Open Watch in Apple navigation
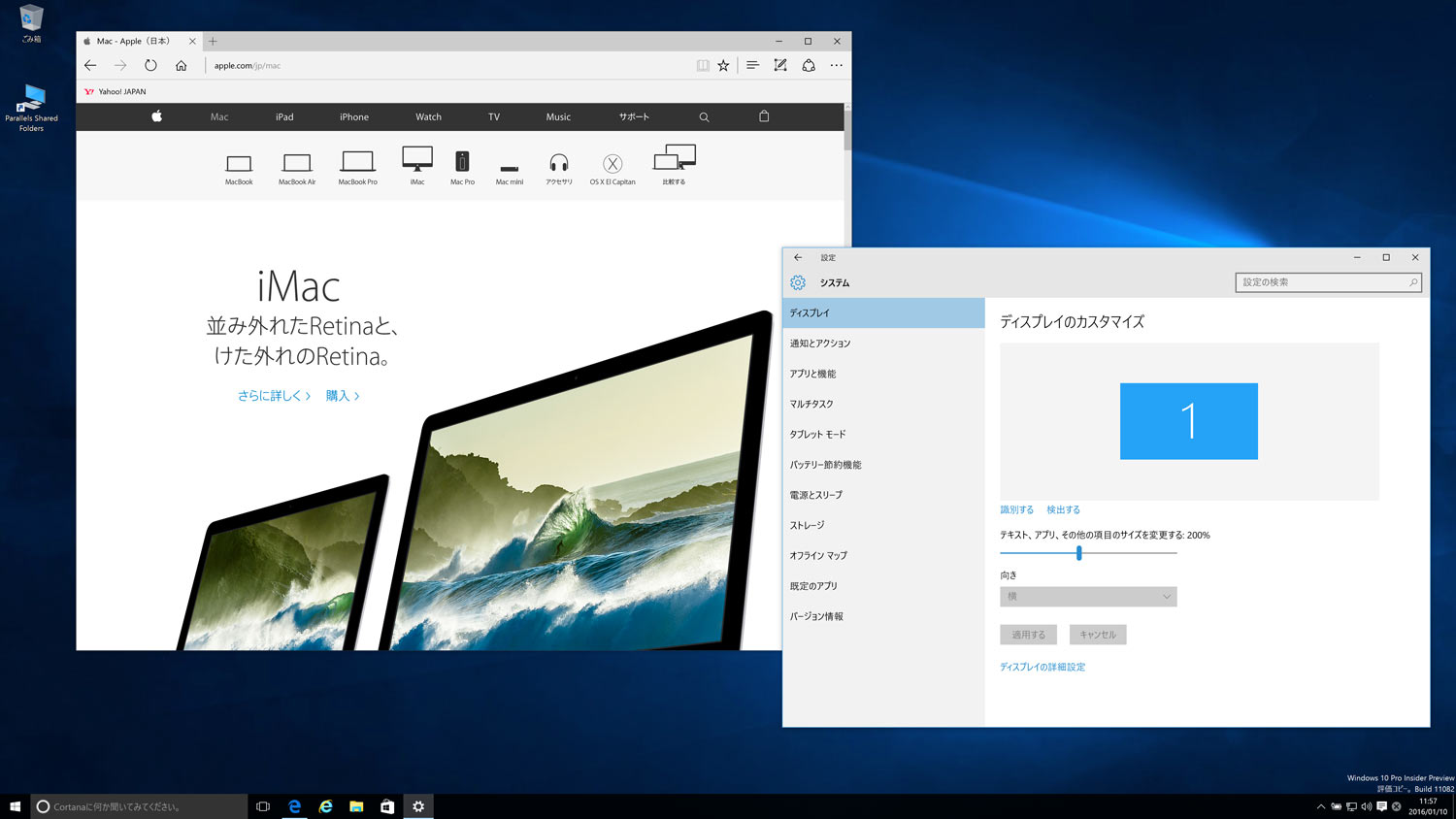The width and height of the screenshot is (1456, 819). 428,116
